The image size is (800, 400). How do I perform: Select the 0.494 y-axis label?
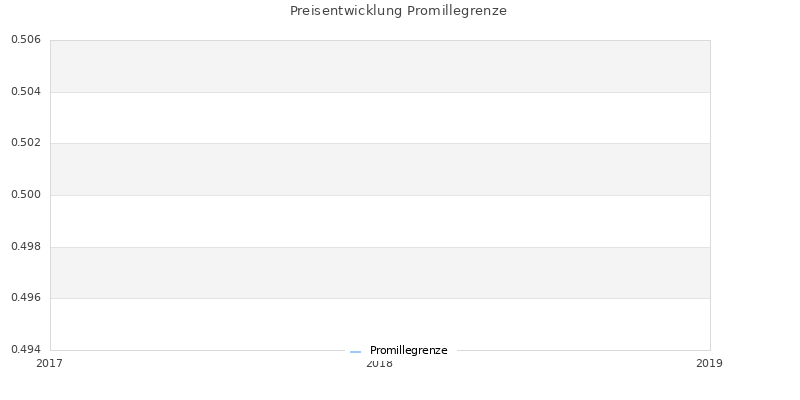tap(26, 349)
